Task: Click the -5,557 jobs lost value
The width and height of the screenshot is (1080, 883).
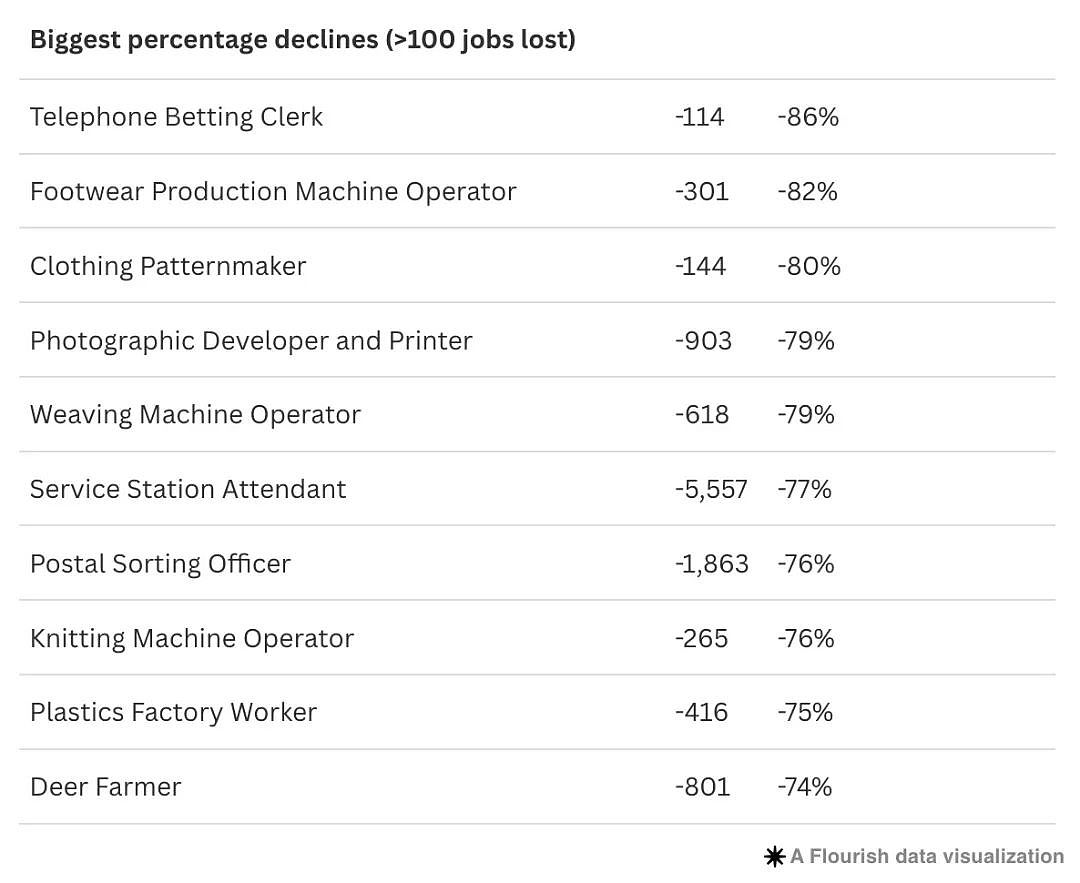Action: 711,490
